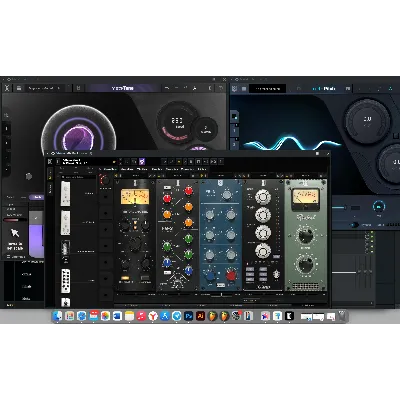400x400 pixels.
Task: Click the upper black knob on the green module
Action: coord(306,236)
